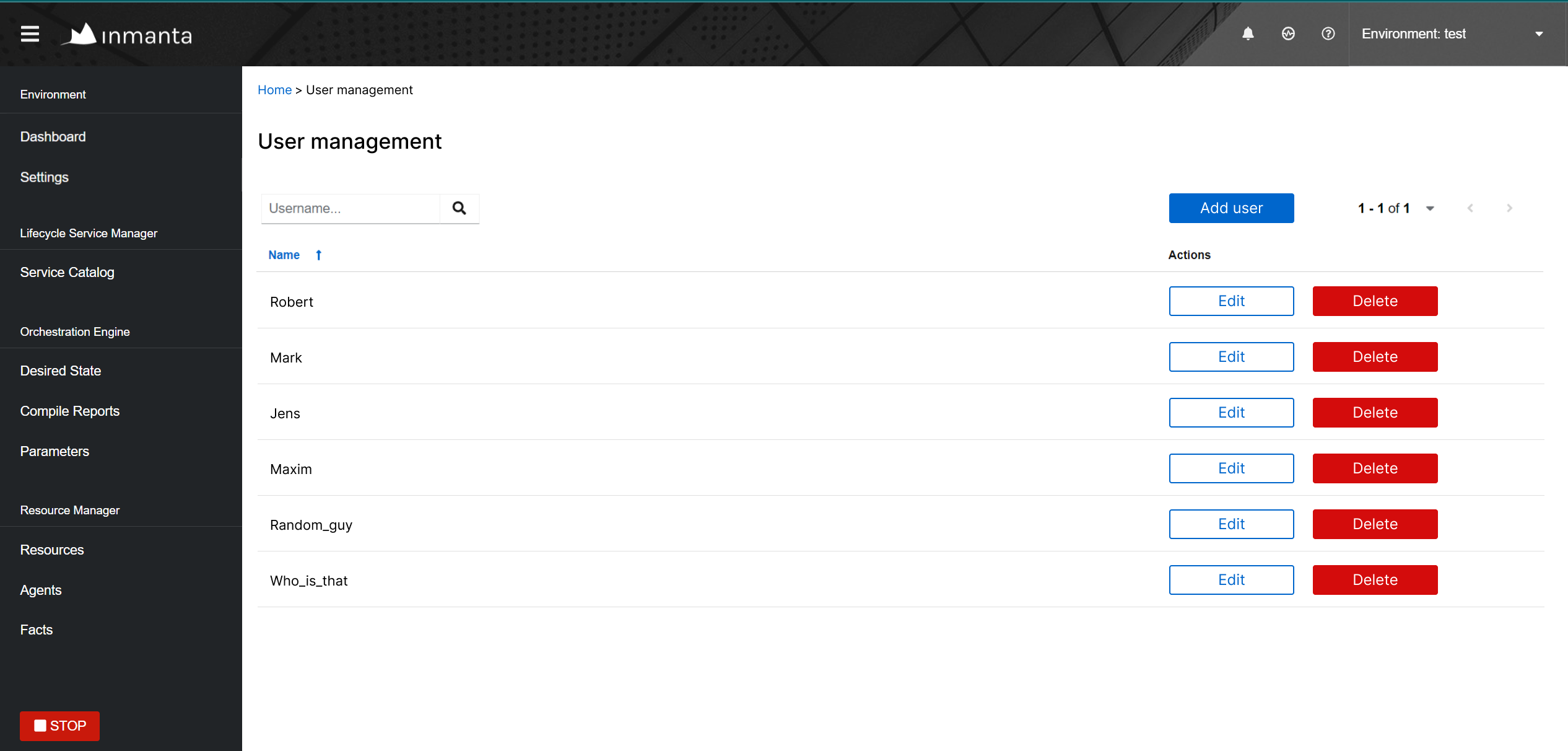Edit the user Robert

pyautogui.click(x=1230, y=301)
